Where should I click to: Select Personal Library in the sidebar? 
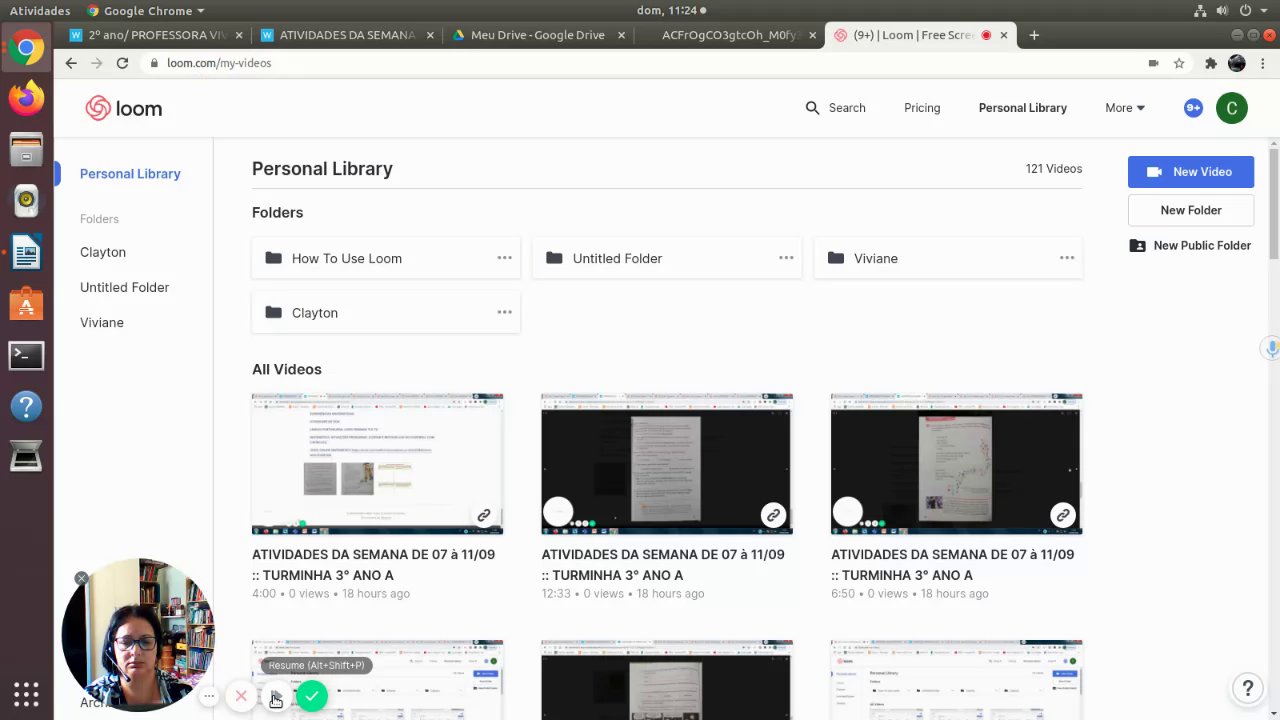coord(130,174)
